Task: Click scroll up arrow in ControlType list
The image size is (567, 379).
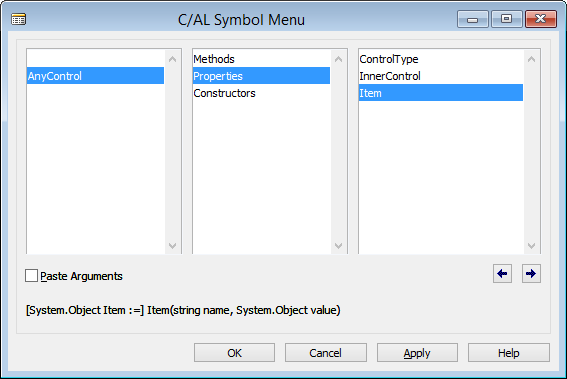Action: [531, 59]
